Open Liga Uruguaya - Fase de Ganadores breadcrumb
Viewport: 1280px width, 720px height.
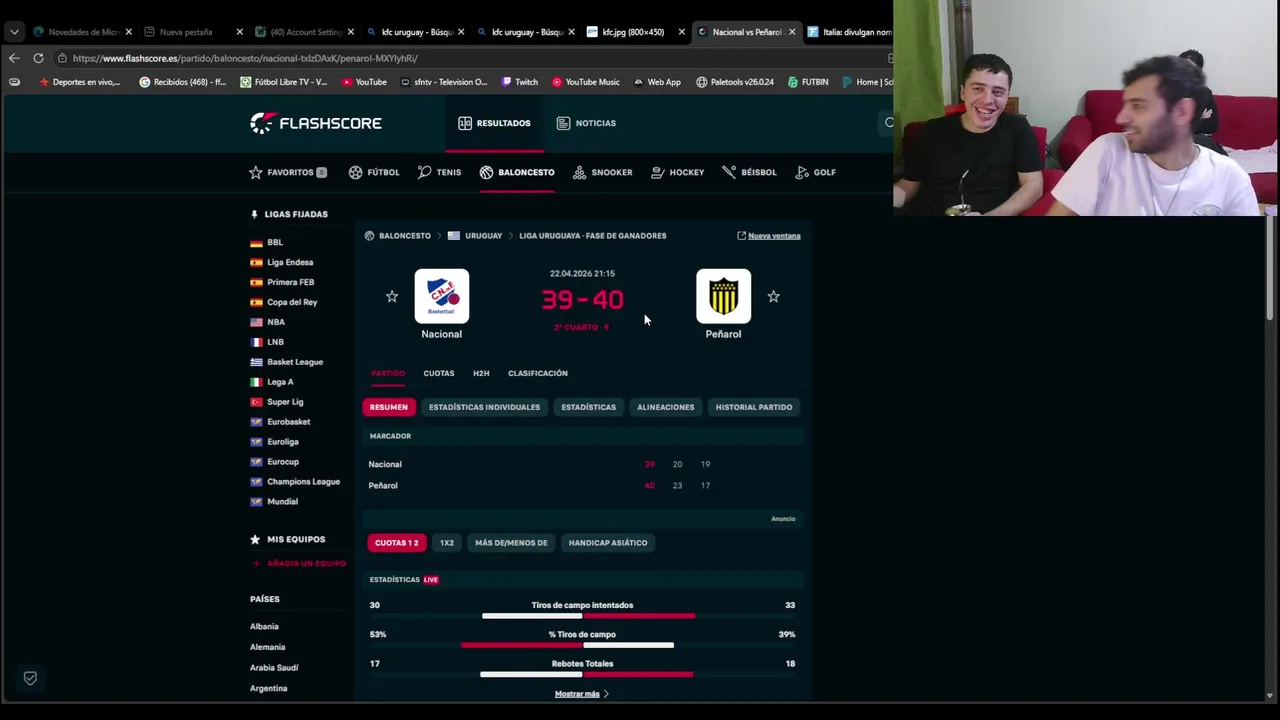tap(593, 236)
